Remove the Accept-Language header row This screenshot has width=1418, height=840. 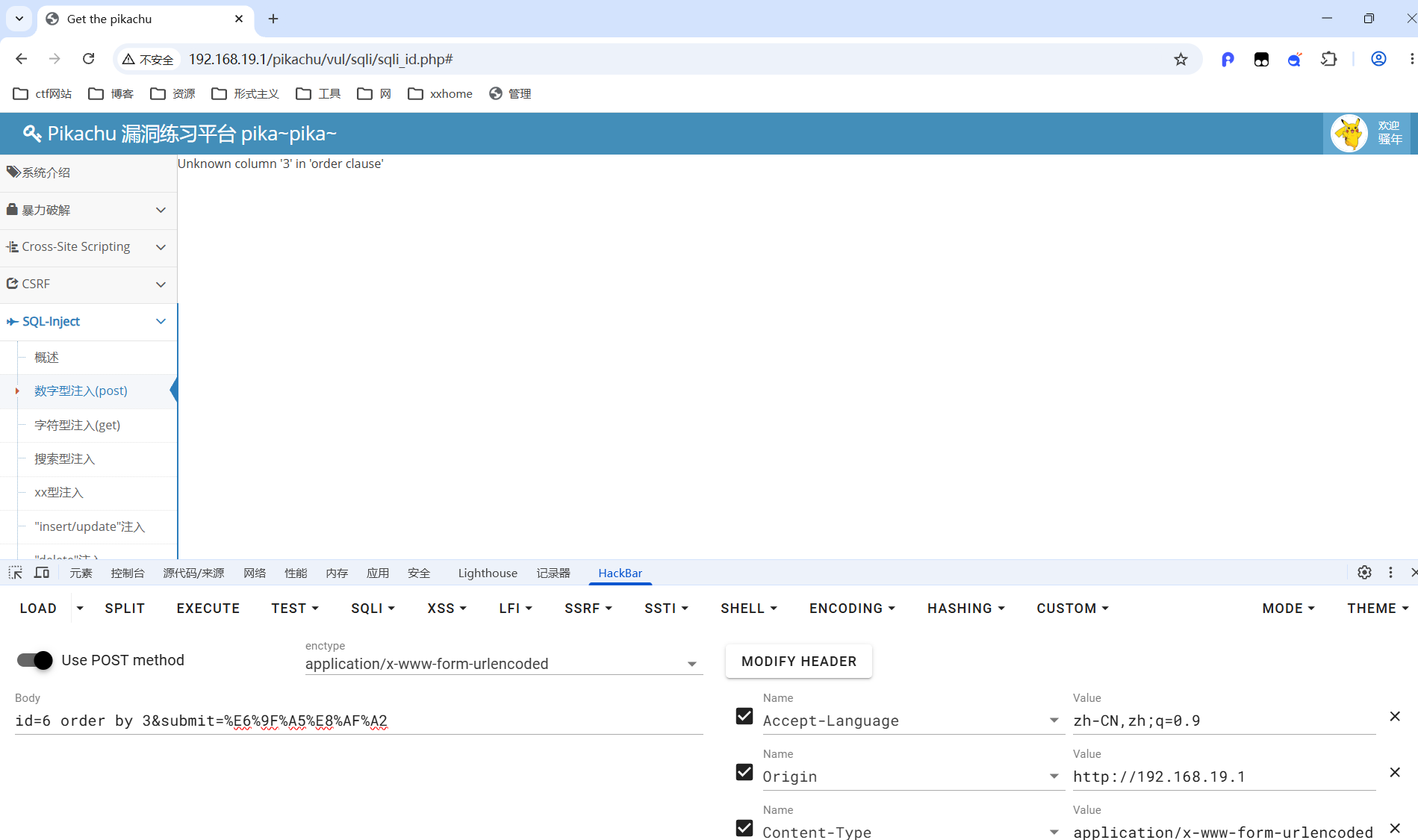[x=1394, y=716]
